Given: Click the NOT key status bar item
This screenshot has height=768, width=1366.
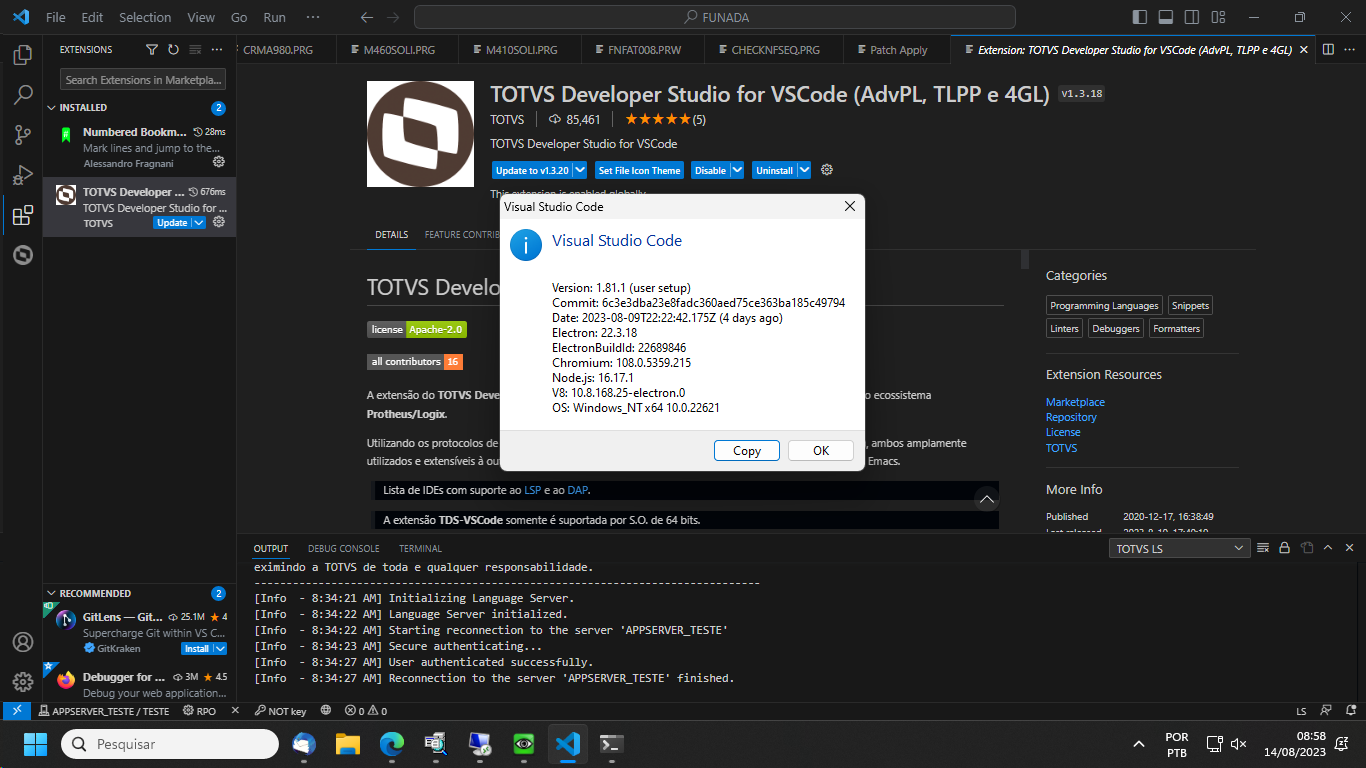Looking at the screenshot, I should click(x=279, y=710).
